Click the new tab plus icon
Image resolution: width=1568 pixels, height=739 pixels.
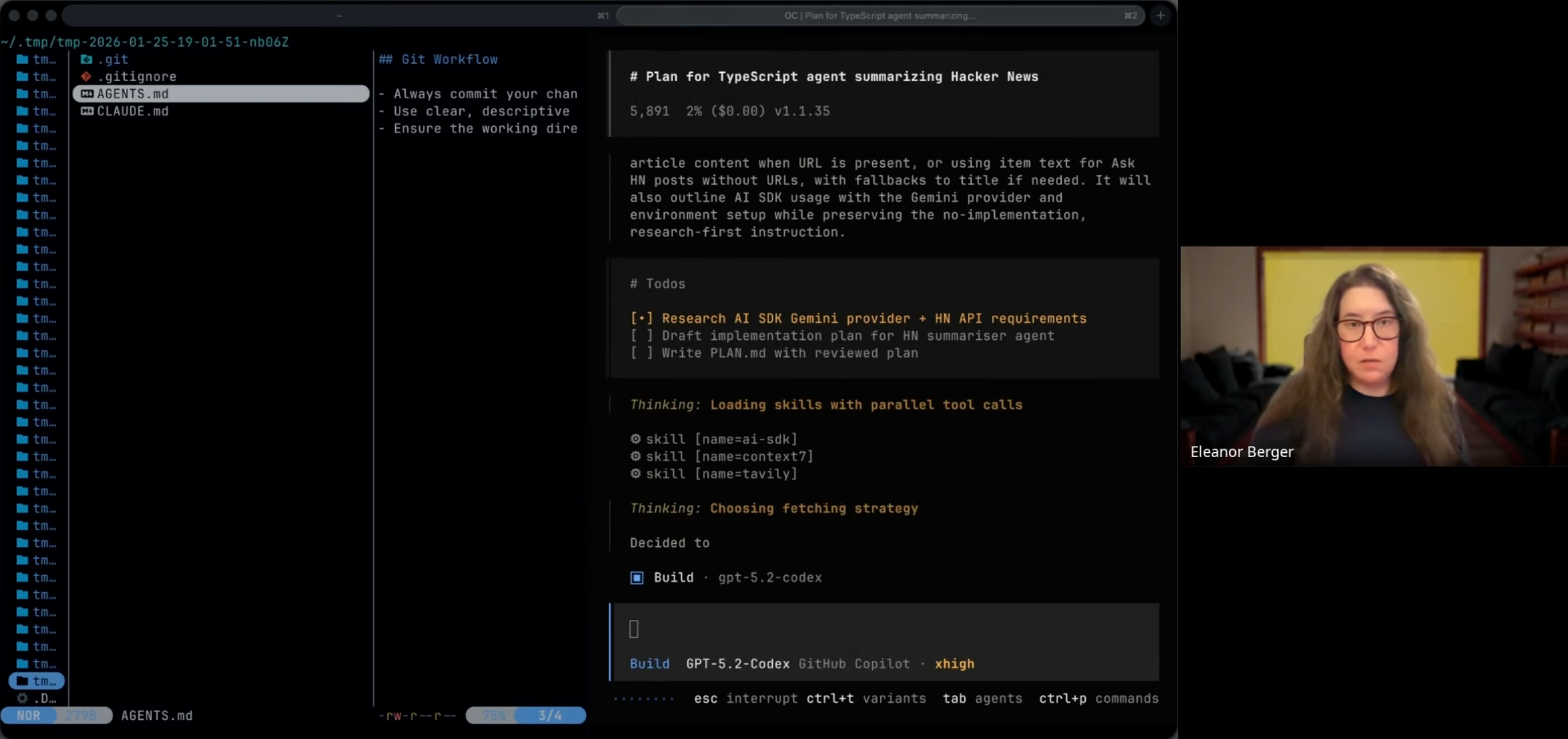click(x=1160, y=15)
